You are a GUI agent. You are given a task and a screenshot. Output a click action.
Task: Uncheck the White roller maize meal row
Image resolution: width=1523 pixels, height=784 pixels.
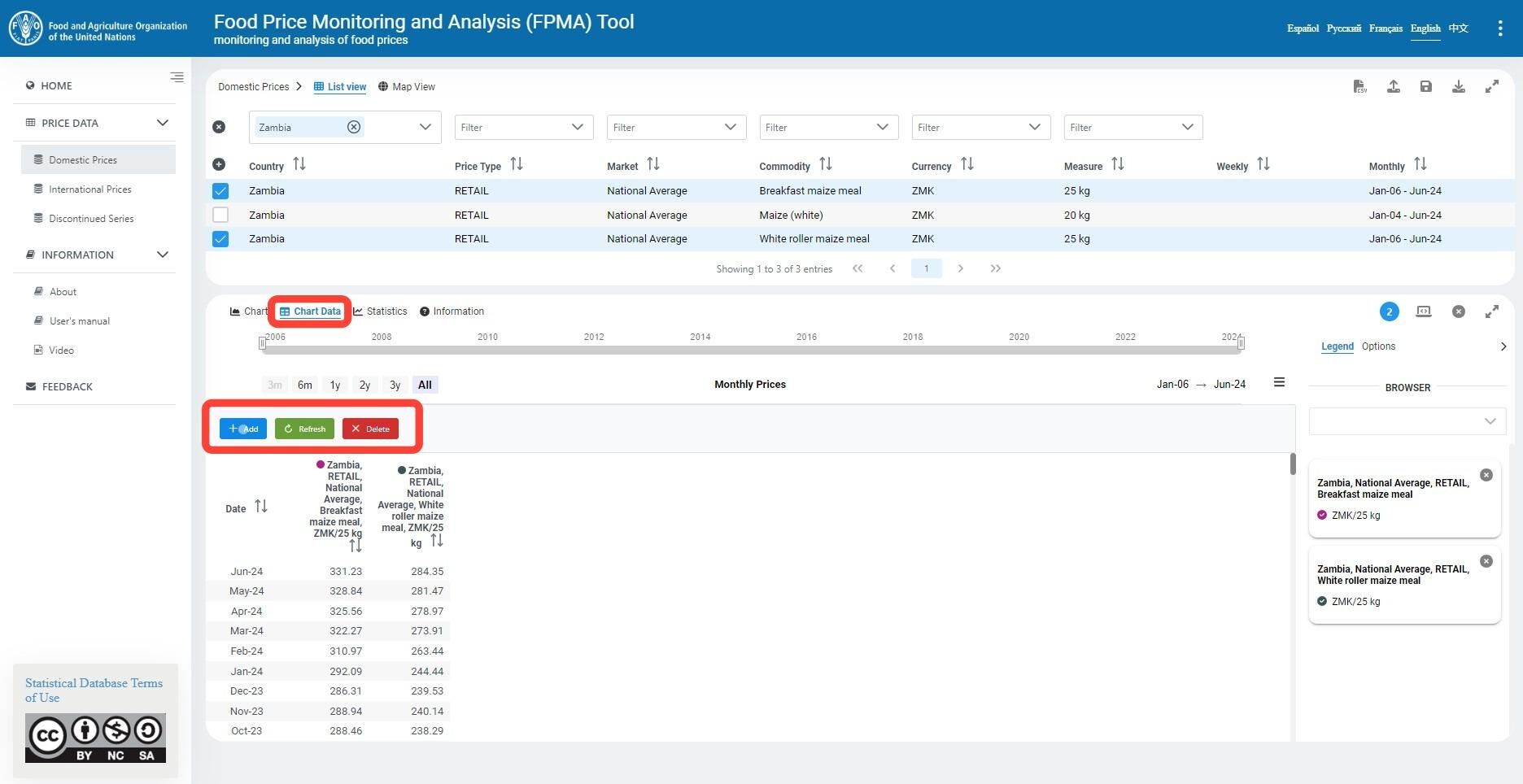coord(220,239)
